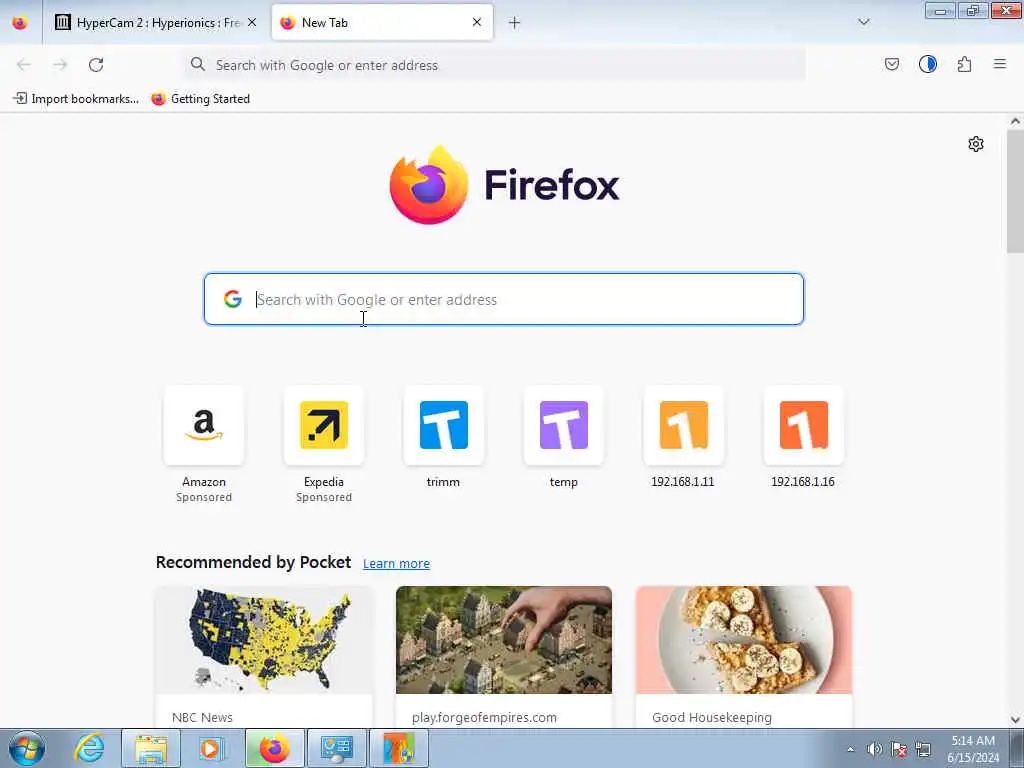
Task: Expand the list all tabs dropdown
Action: 864,22
